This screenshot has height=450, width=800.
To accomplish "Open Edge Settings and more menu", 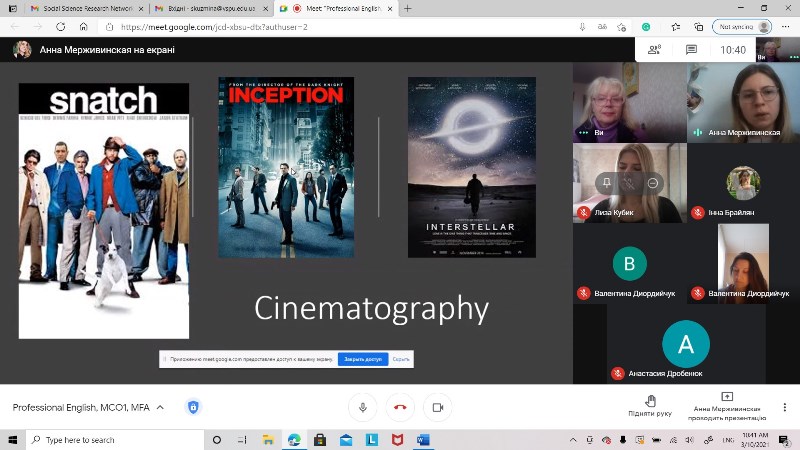I will pos(785,27).
